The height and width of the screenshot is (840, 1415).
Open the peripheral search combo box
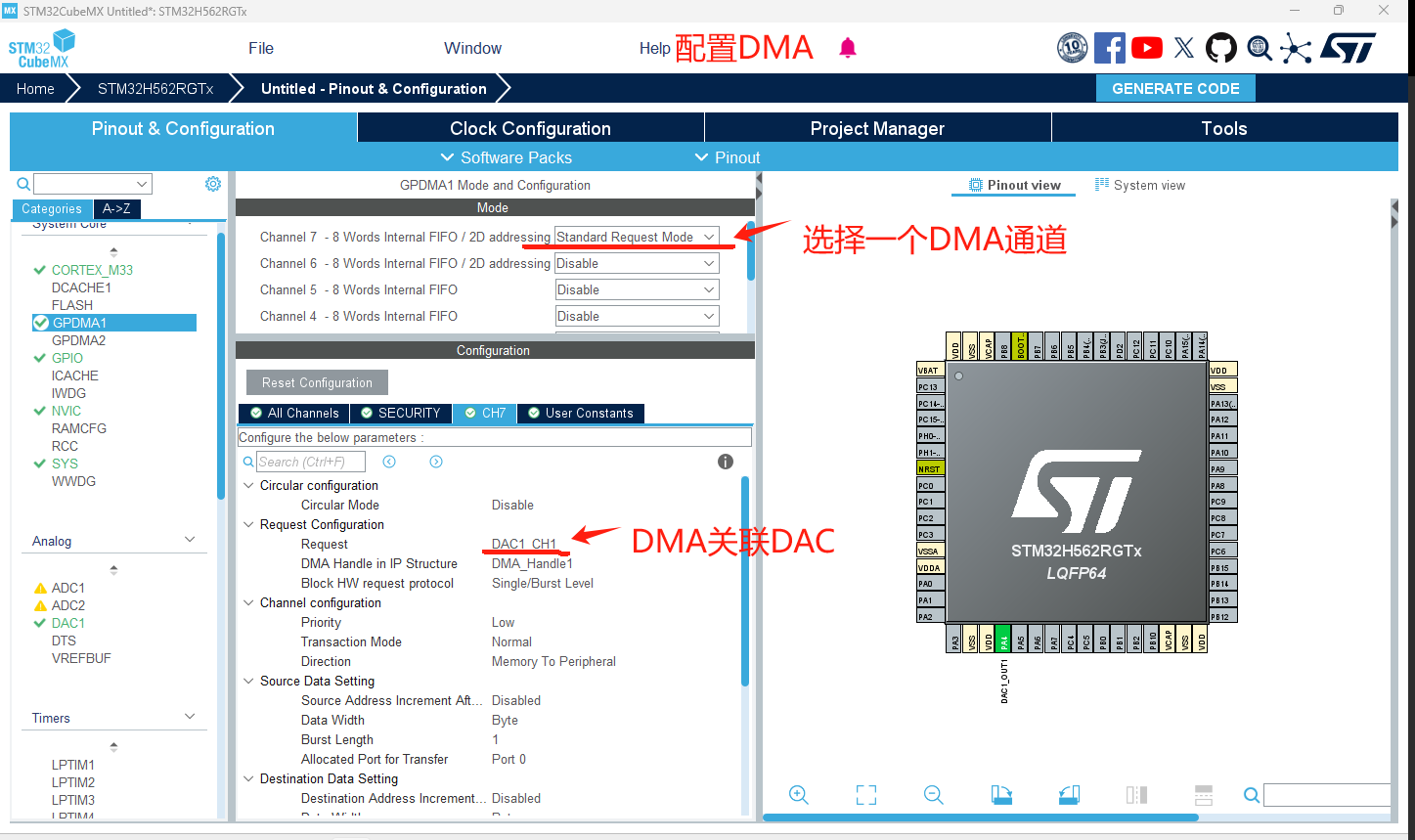click(x=93, y=184)
